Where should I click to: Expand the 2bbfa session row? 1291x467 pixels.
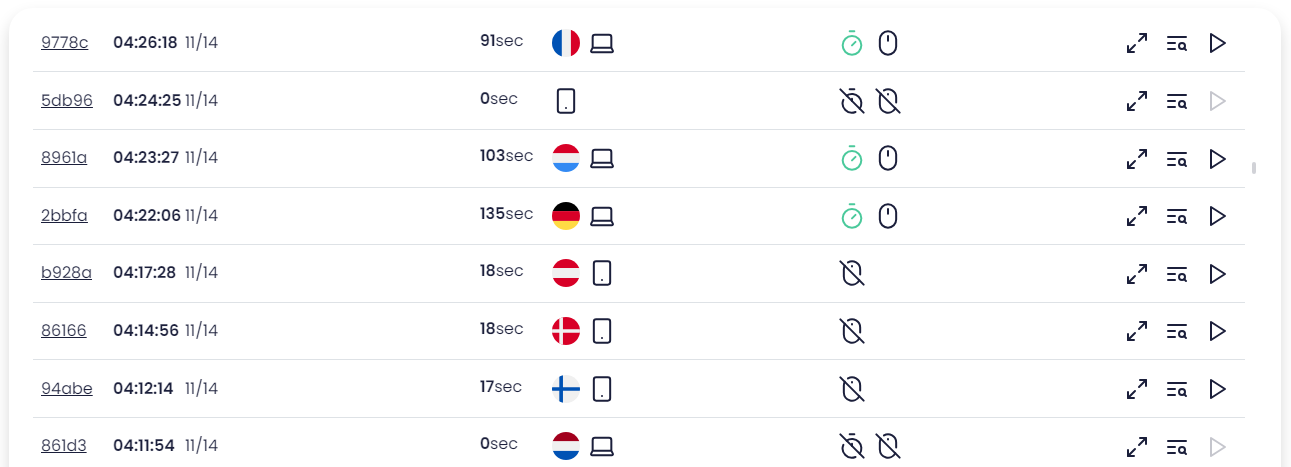(1137, 216)
